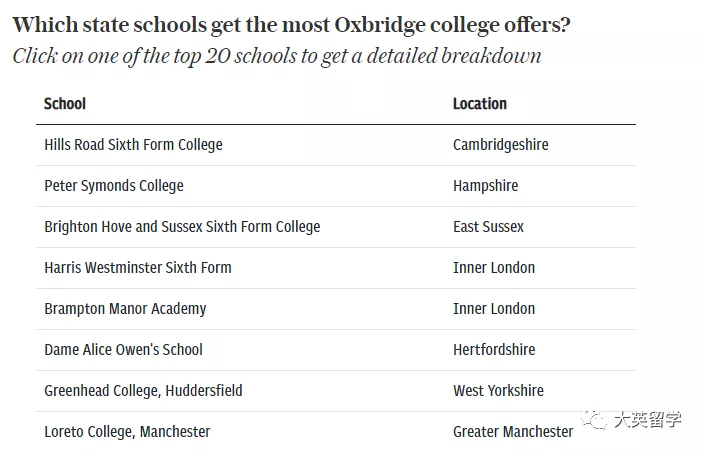Open Hills Road Sixth Form College breakdown
This screenshot has height=450, width=704.
click(x=133, y=145)
